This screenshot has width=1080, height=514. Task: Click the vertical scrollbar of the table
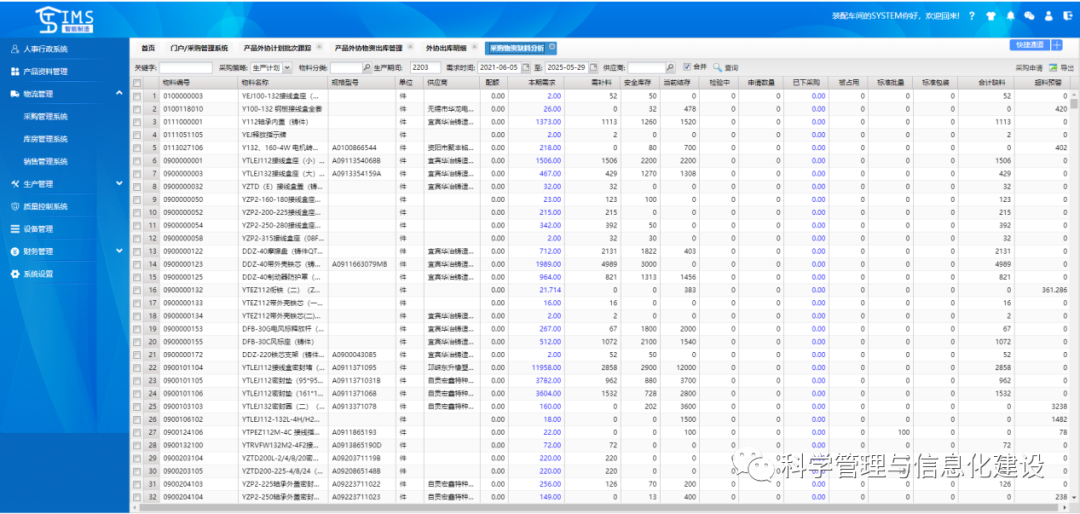tap(1074, 296)
